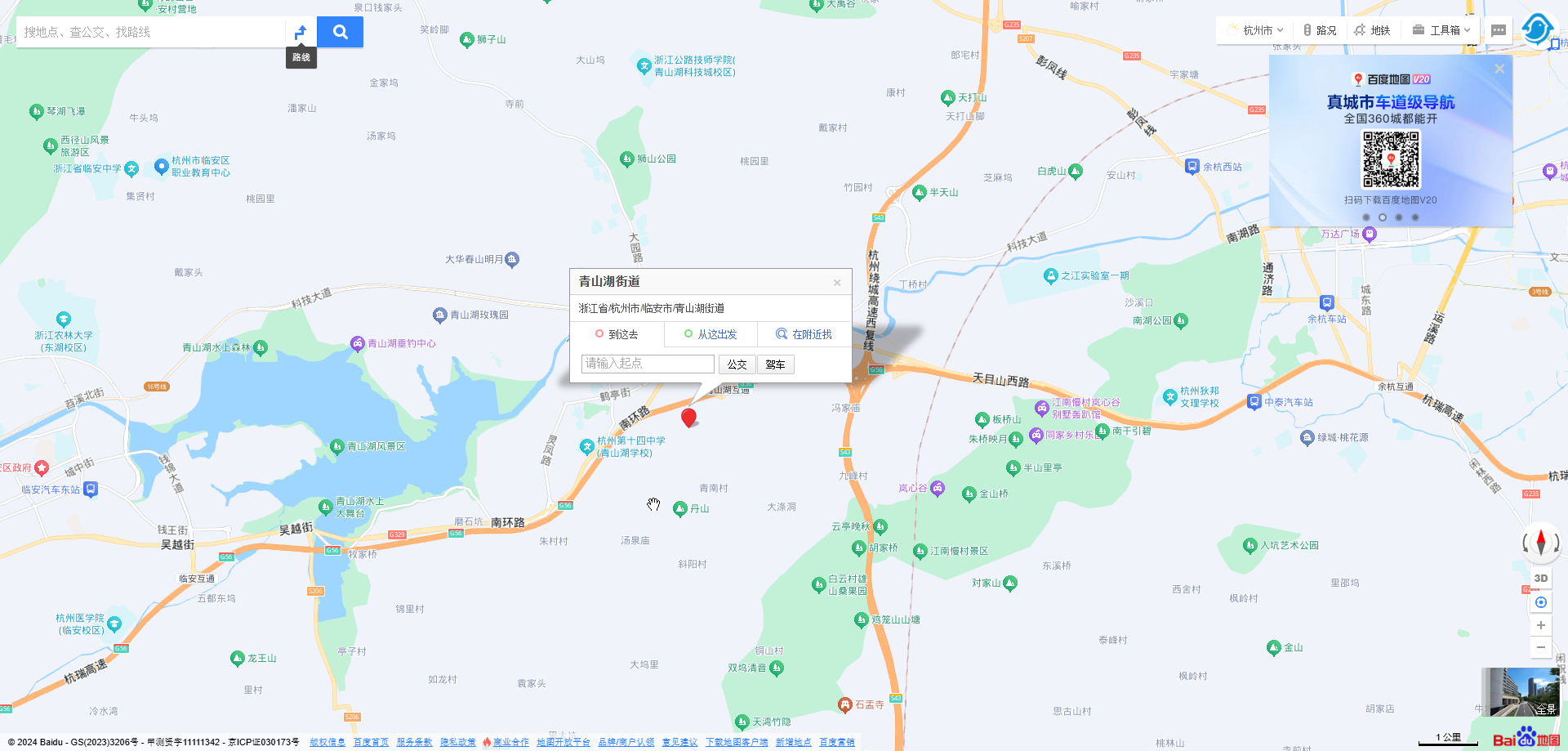This screenshot has width=1568, height=751.
Task: Toggle the 3D map view
Action: [1540, 578]
